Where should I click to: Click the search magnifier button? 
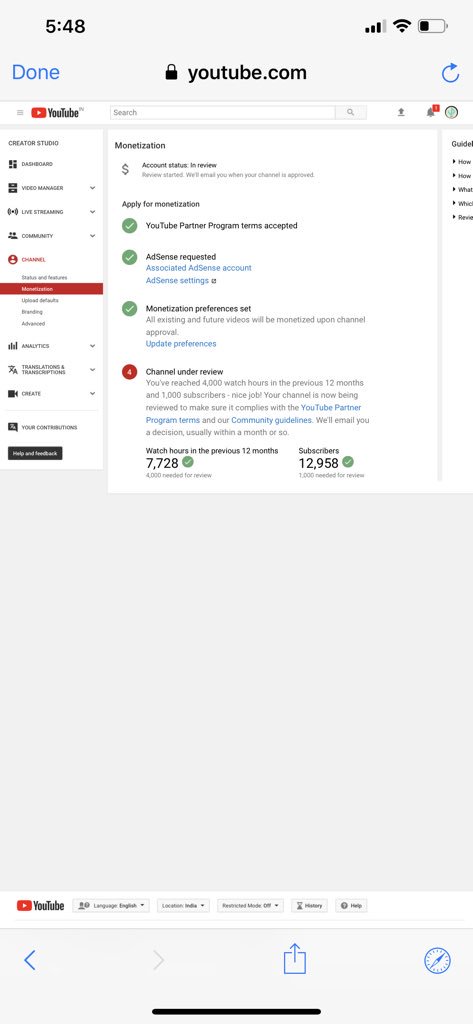[x=351, y=112]
